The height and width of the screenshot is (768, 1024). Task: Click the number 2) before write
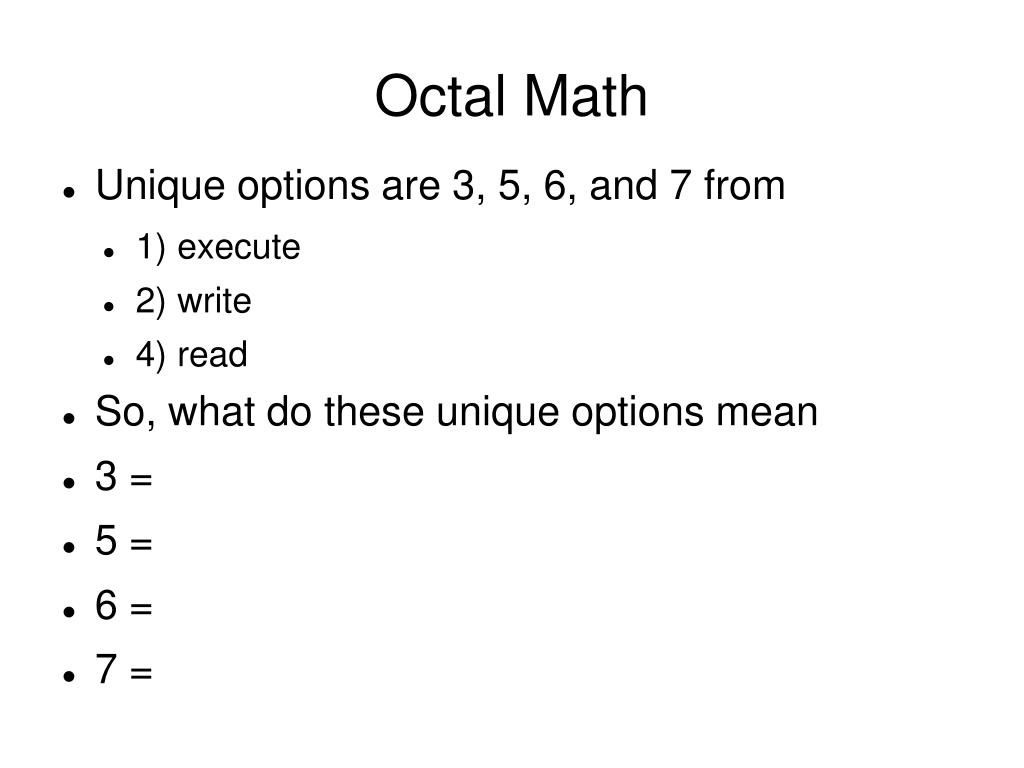(x=150, y=302)
